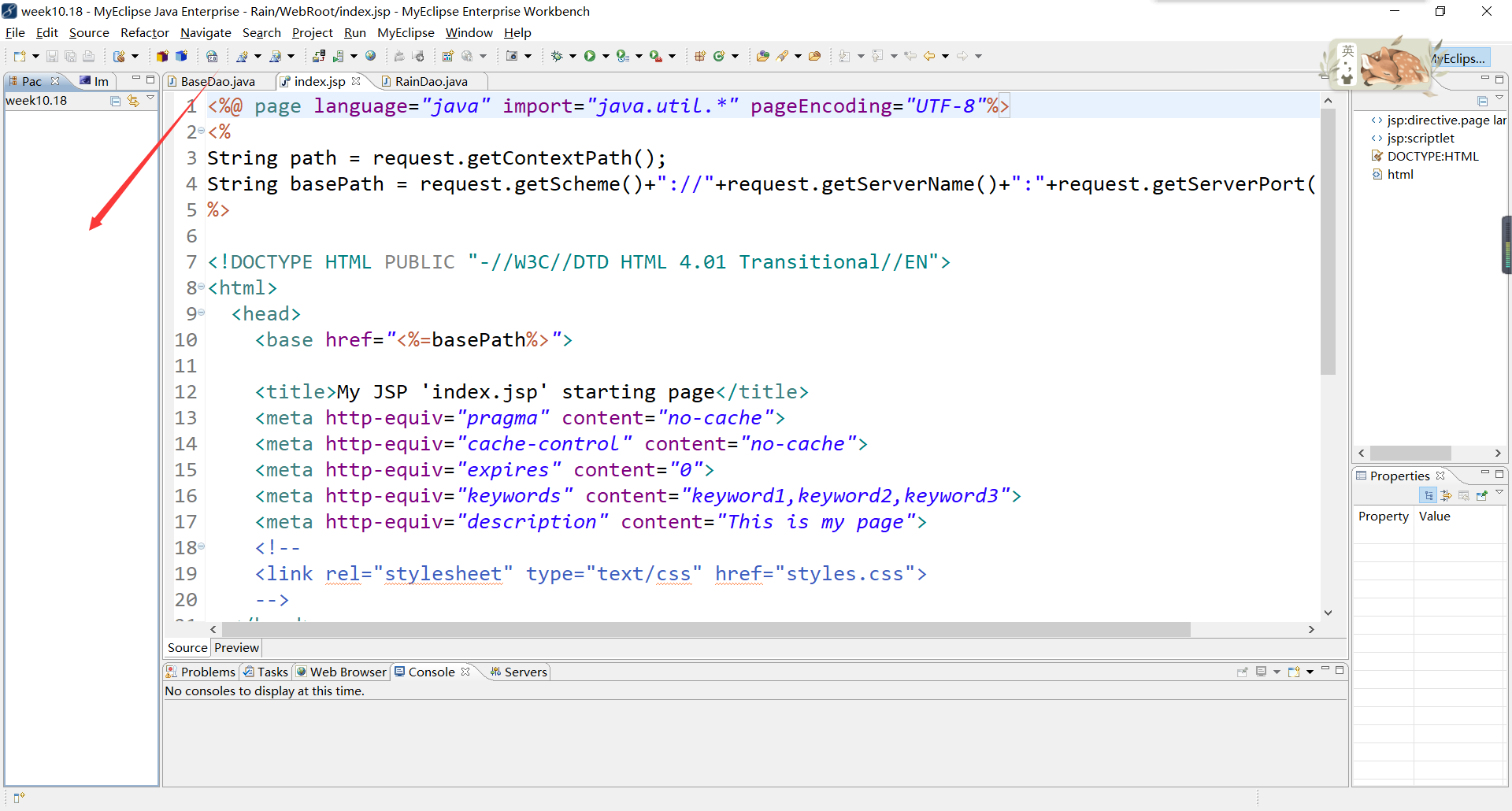The width and height of the screenshot is (1512, 811).
Task: Close the index.jsp editor tab
Action: [356, 81]
